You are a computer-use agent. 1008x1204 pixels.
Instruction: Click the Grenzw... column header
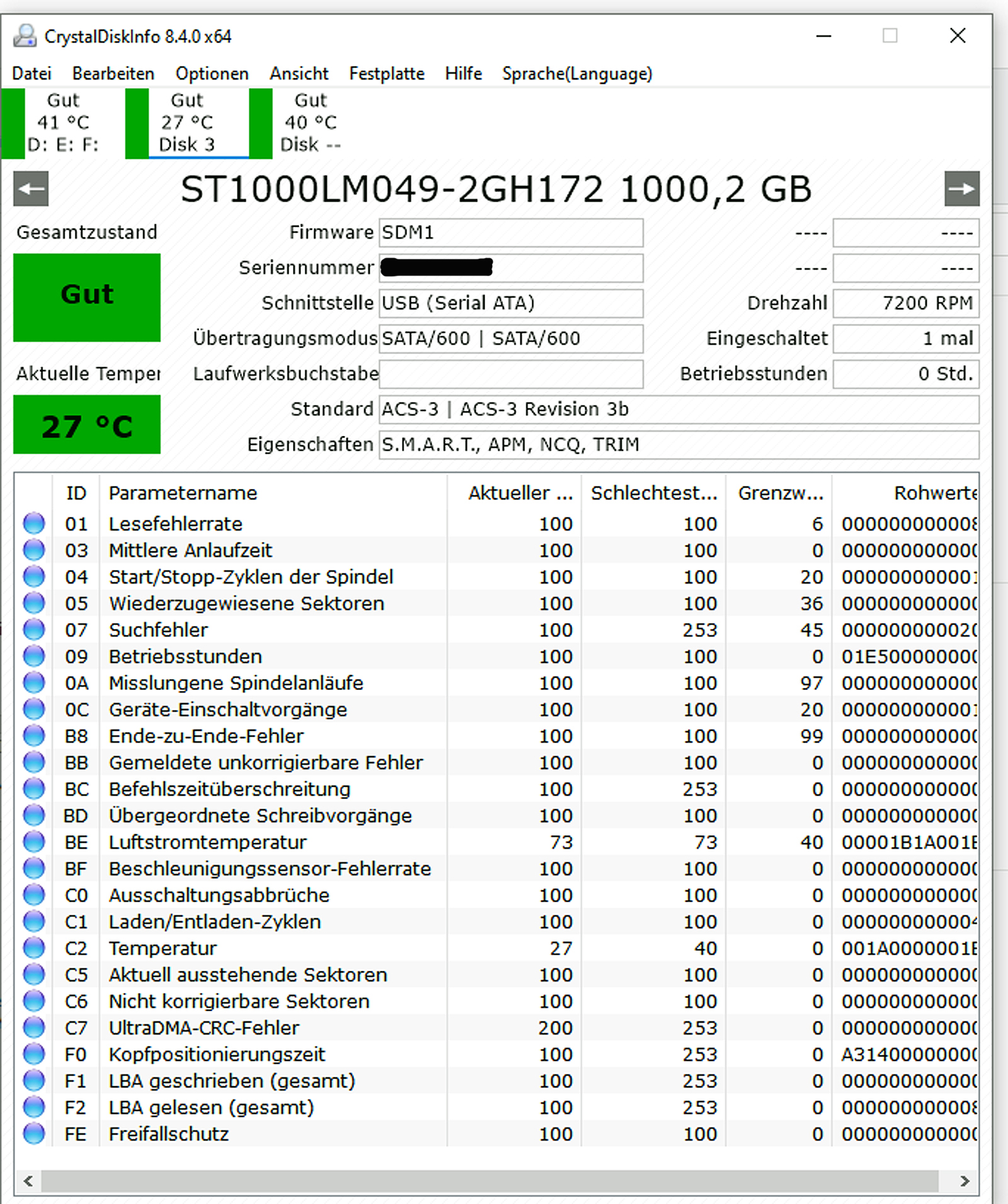coord(779,493)
